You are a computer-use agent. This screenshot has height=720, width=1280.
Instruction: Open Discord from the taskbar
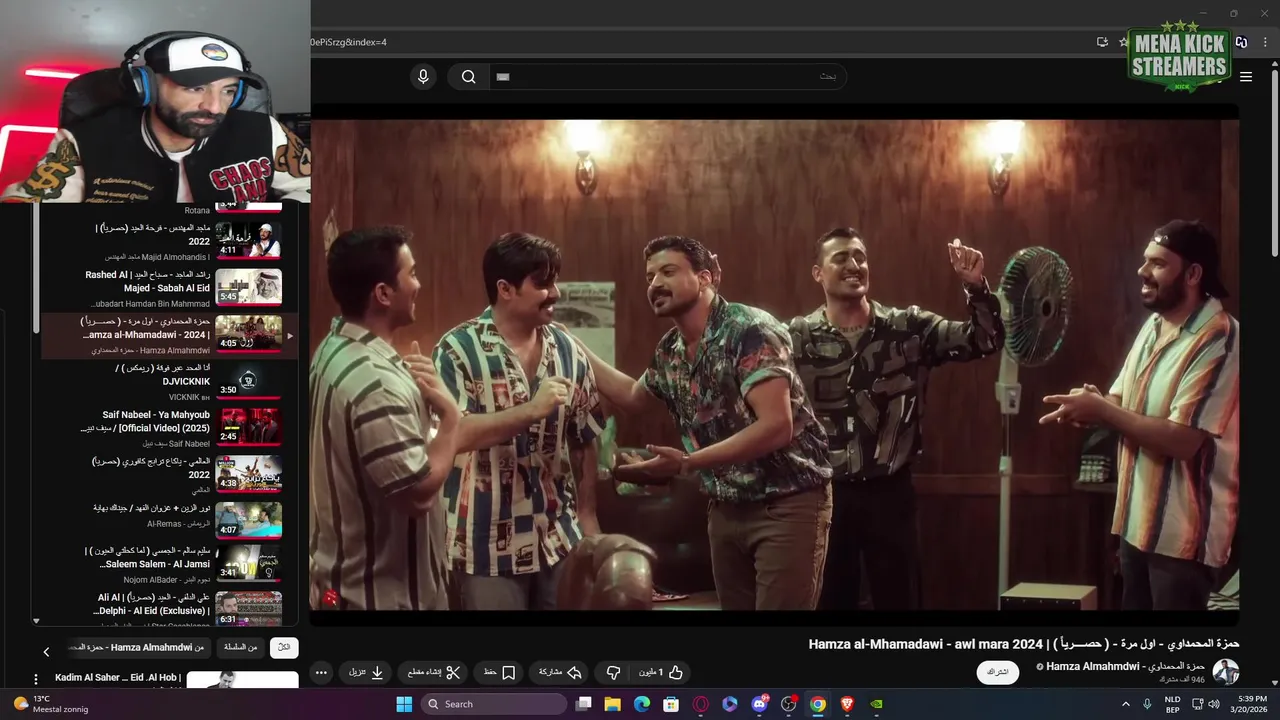pyautogui.click(x=760, y=704)
